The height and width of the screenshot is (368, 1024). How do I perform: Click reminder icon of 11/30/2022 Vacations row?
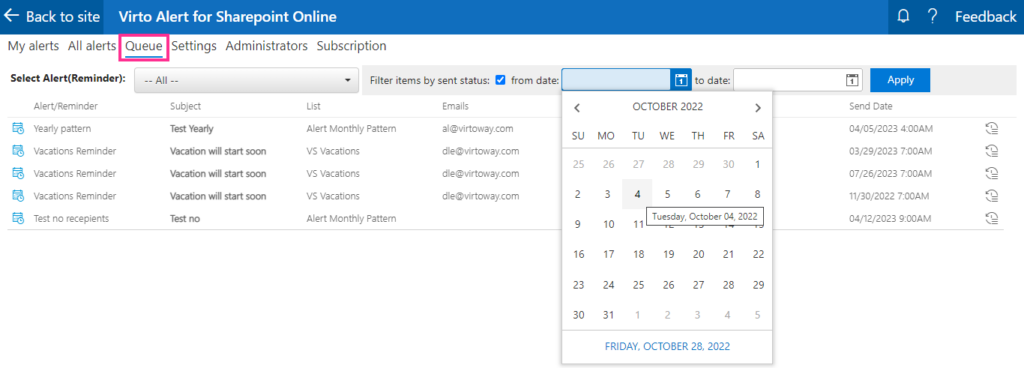[x=18, y=196]
